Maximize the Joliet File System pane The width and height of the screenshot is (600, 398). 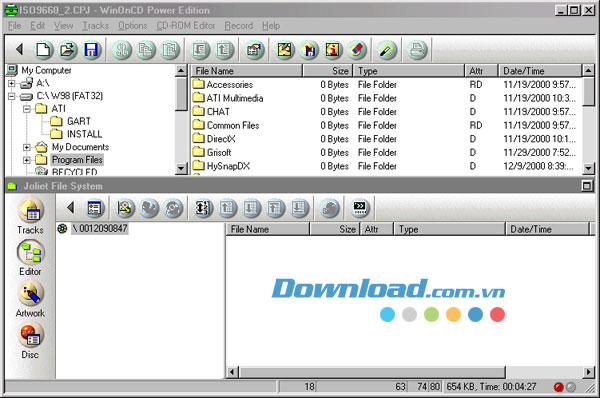pyautogui.click(x=587, y=186)
